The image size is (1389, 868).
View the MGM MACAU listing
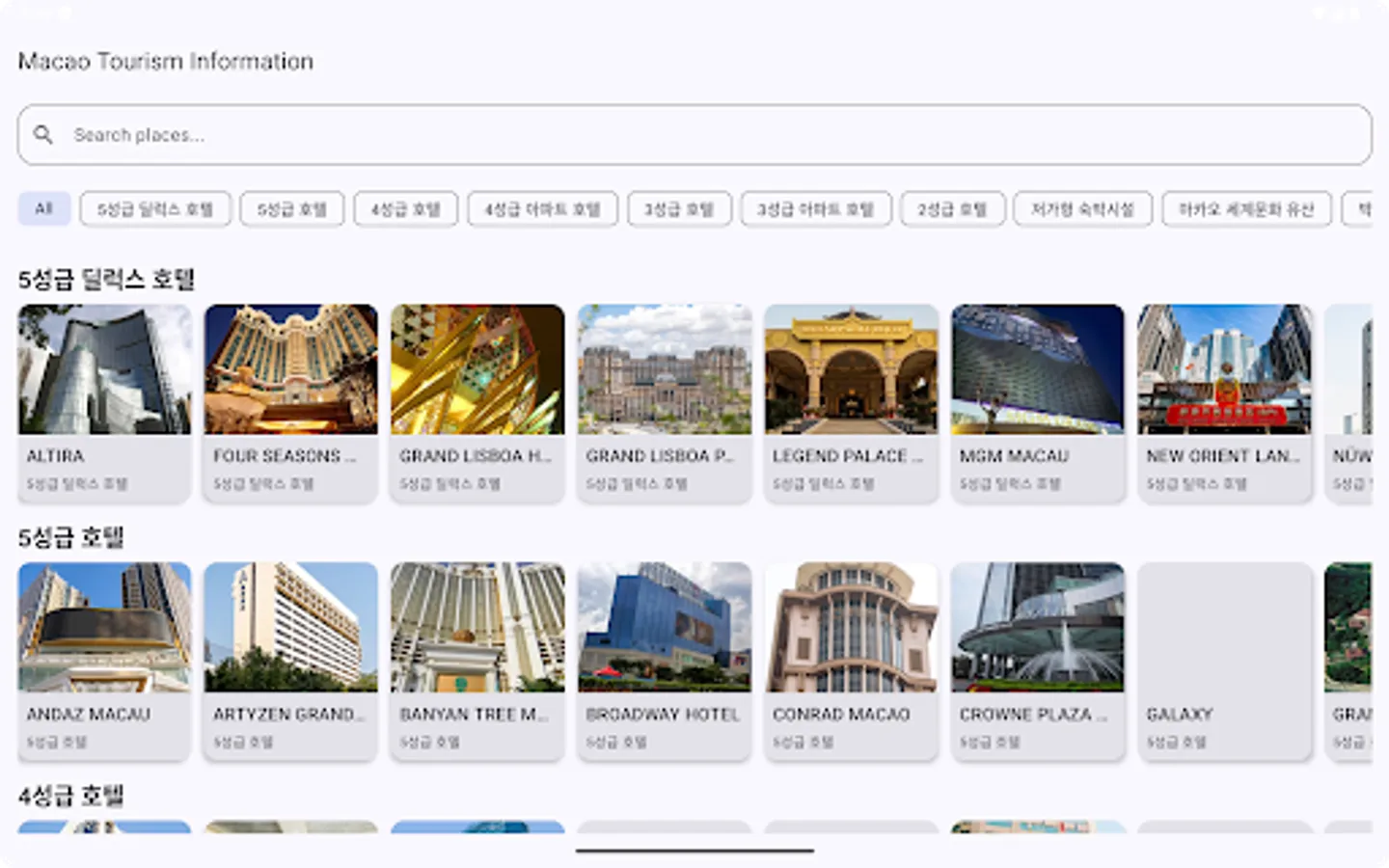point(1037,402)
